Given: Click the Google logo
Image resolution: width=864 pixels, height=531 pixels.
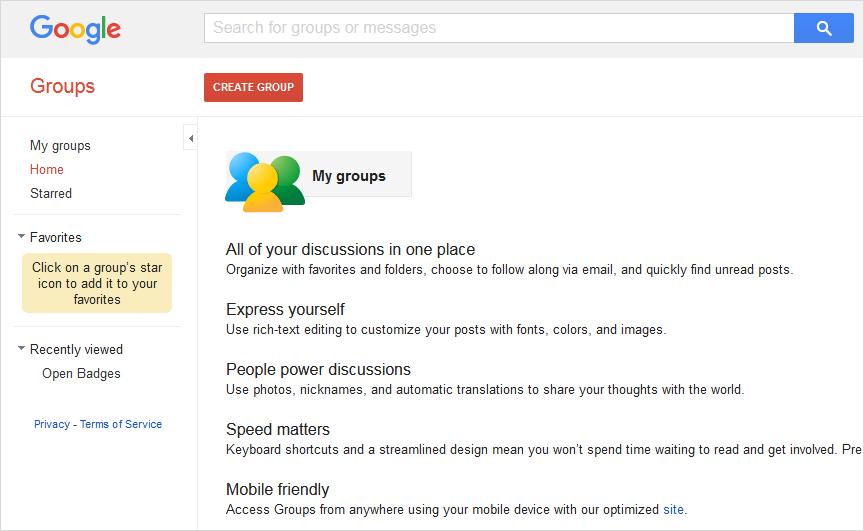Looking at the screenshot, I should pos(75,28).
